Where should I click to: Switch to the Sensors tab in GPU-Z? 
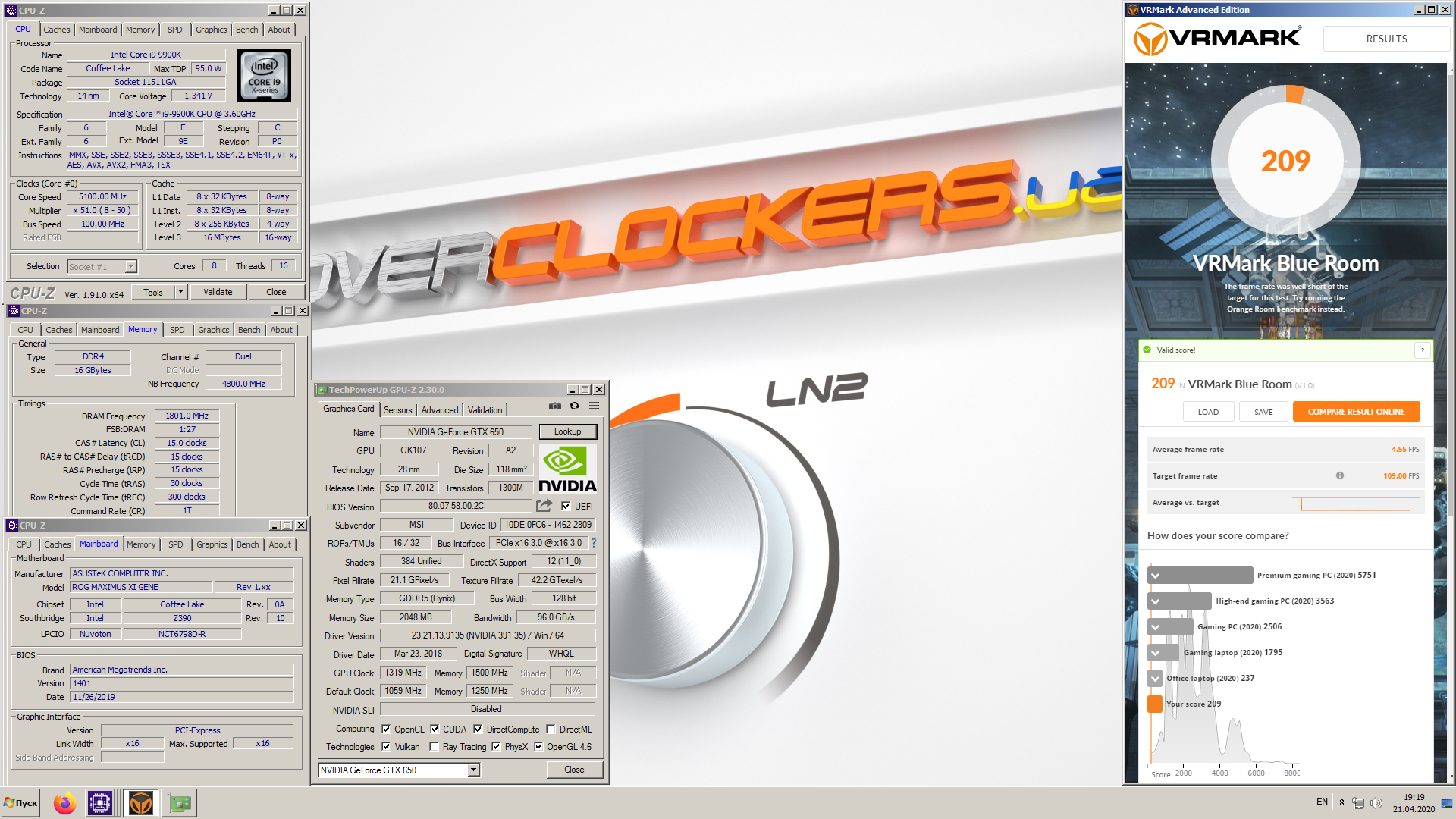398,410
